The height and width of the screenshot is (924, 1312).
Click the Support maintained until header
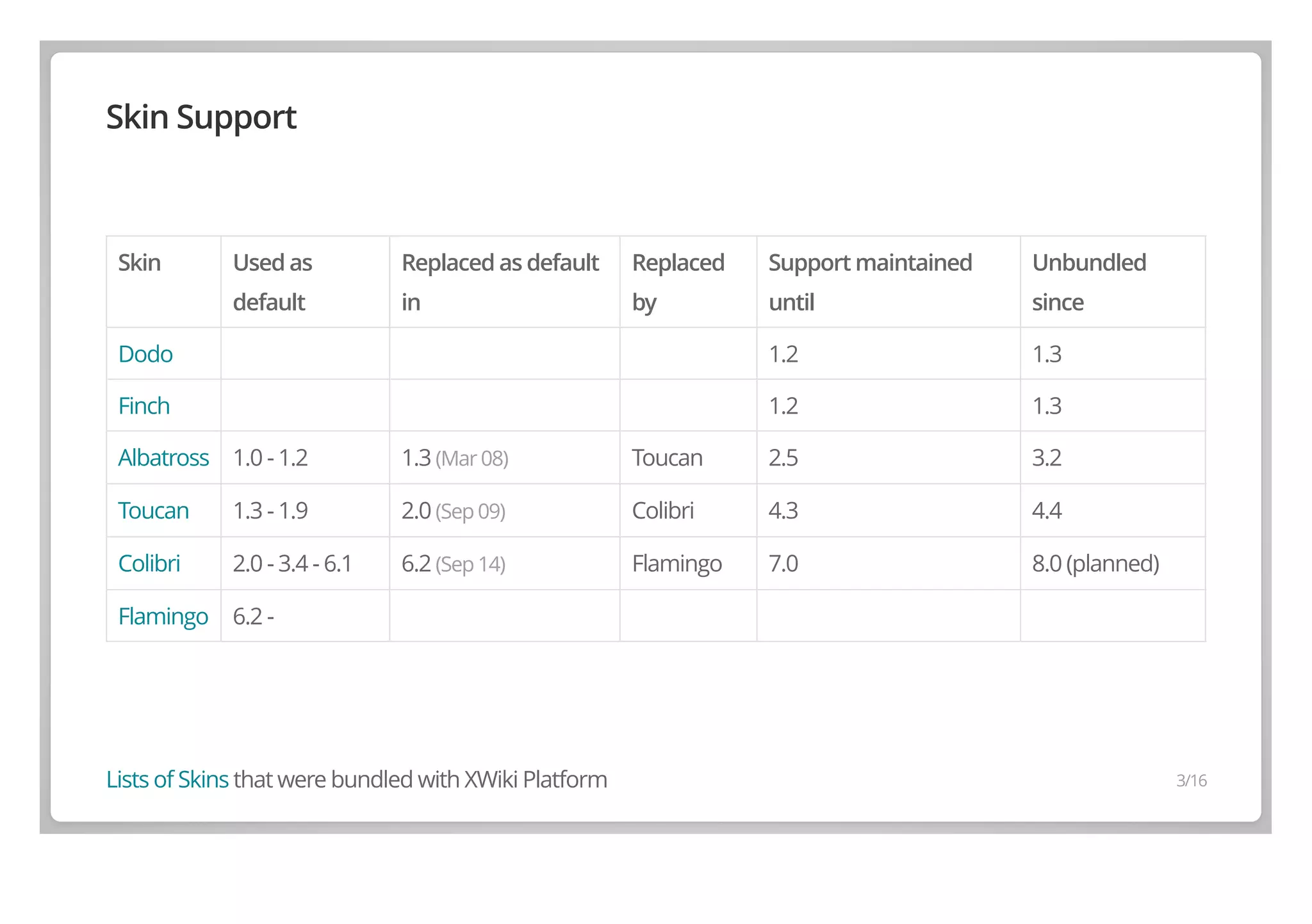coord(869,282)
